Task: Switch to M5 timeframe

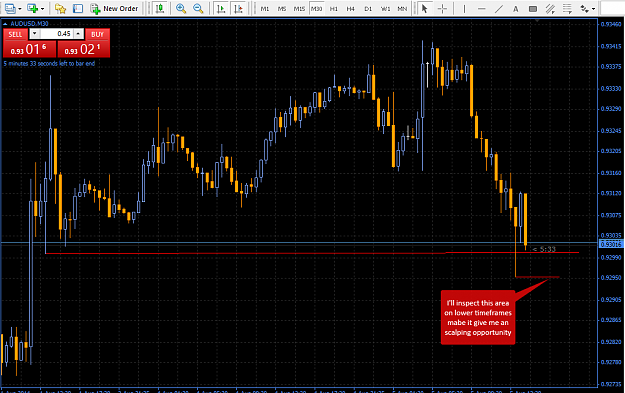Action: click(282, 8)
